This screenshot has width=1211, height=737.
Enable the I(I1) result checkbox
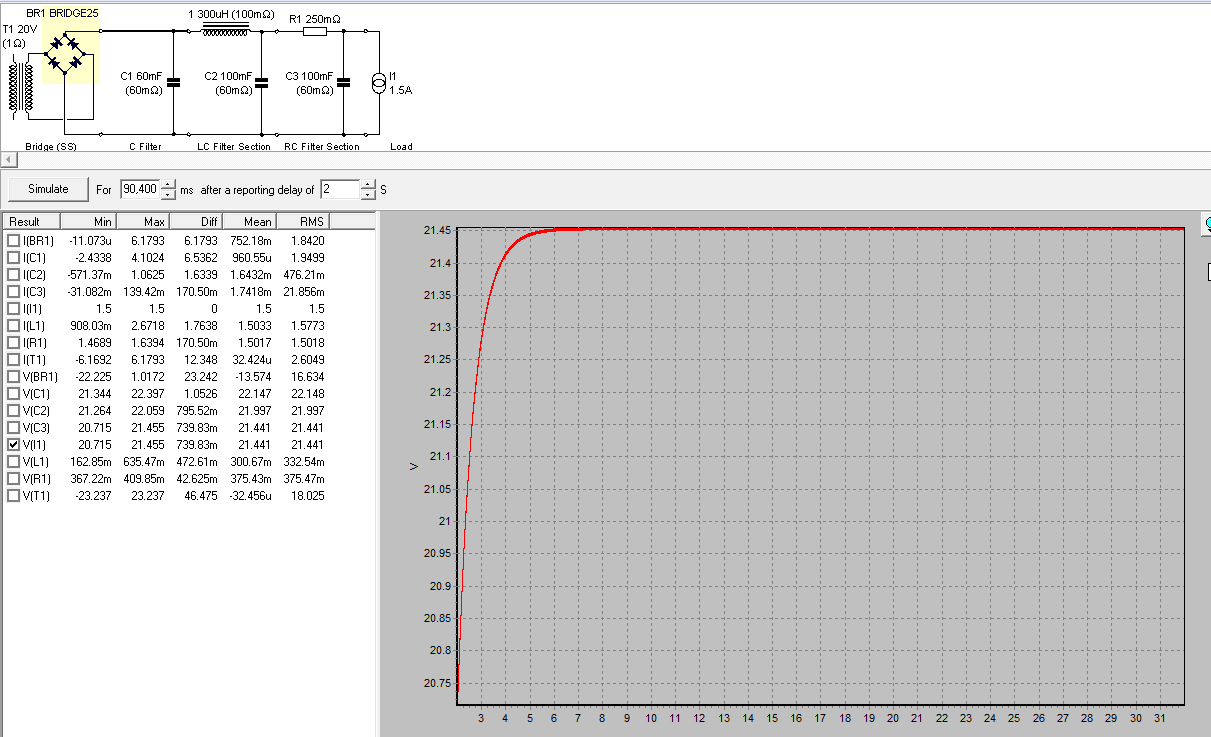coord(13,308)
